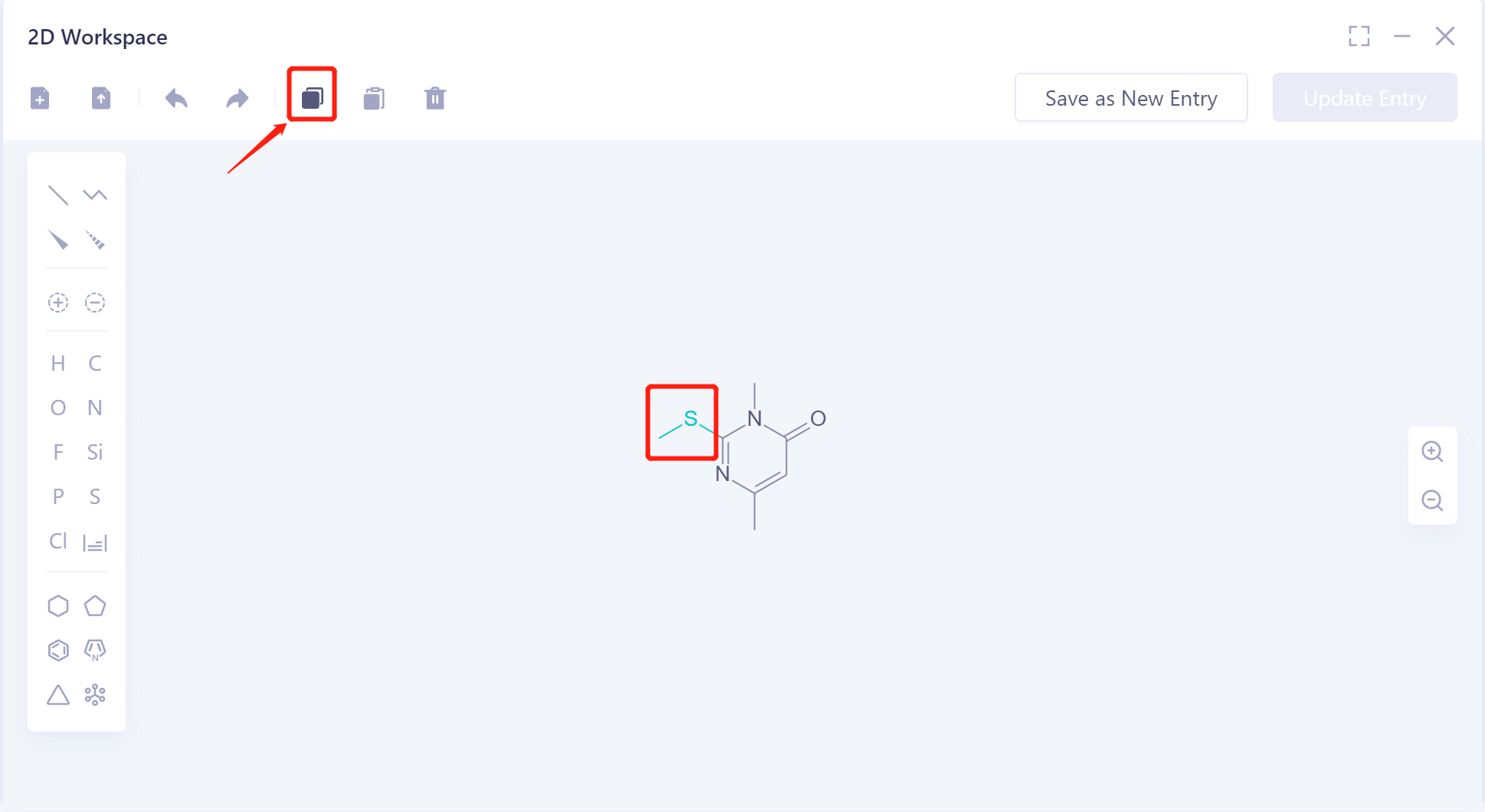Zoom in on the canvas
This screenshot has height=812, width=1485.
coord(1433,451)
